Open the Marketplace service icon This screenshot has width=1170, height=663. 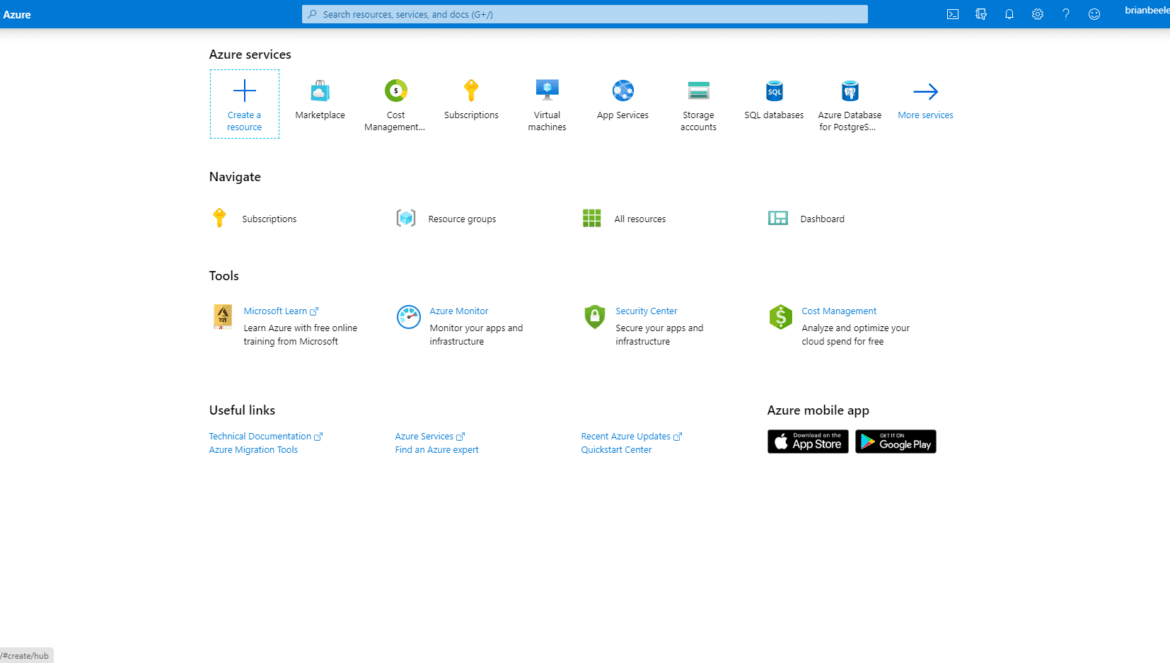(320, 91)
